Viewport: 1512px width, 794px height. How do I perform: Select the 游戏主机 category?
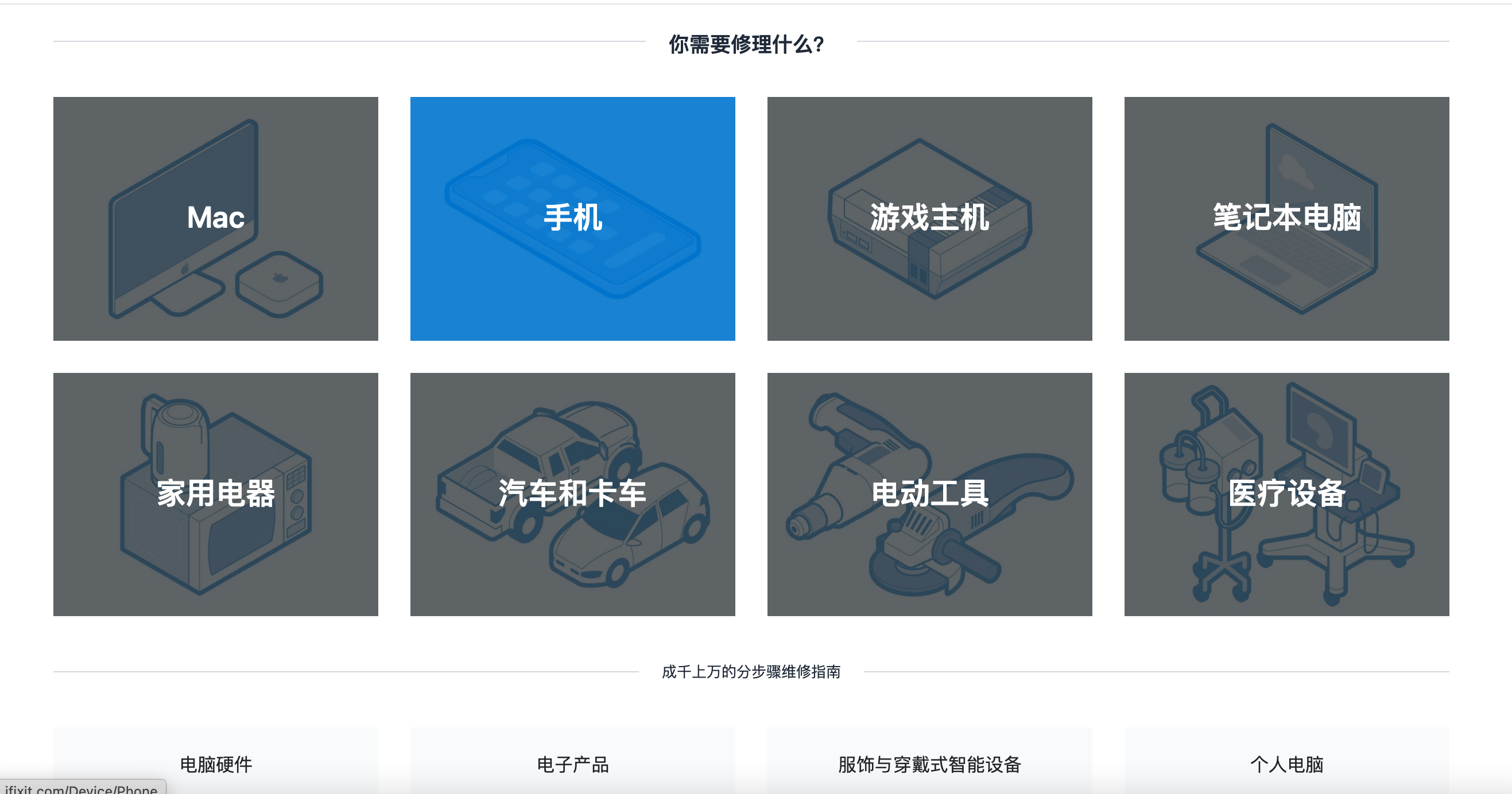[929, 218]
